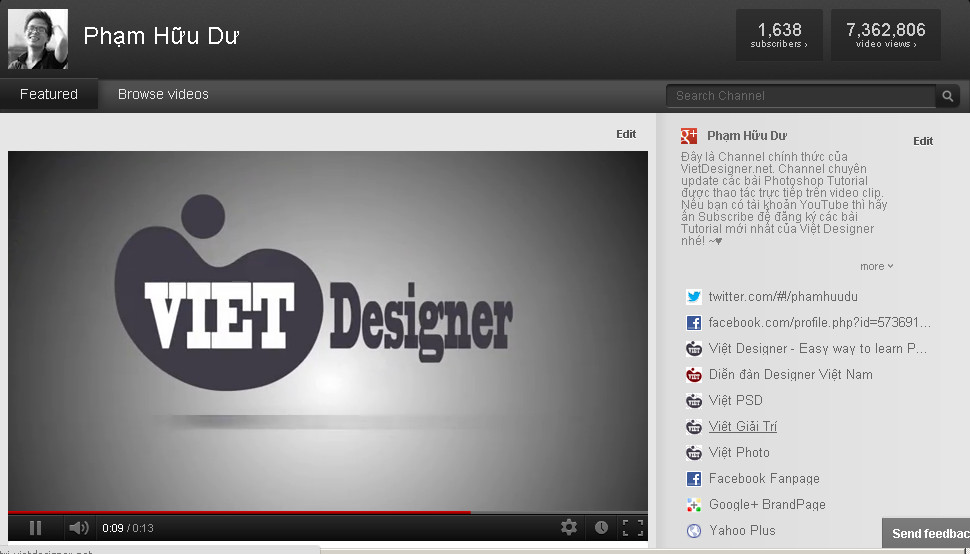Open video settings gear icon
Viewport: 970px width, 554px height.
click(569, 527)
